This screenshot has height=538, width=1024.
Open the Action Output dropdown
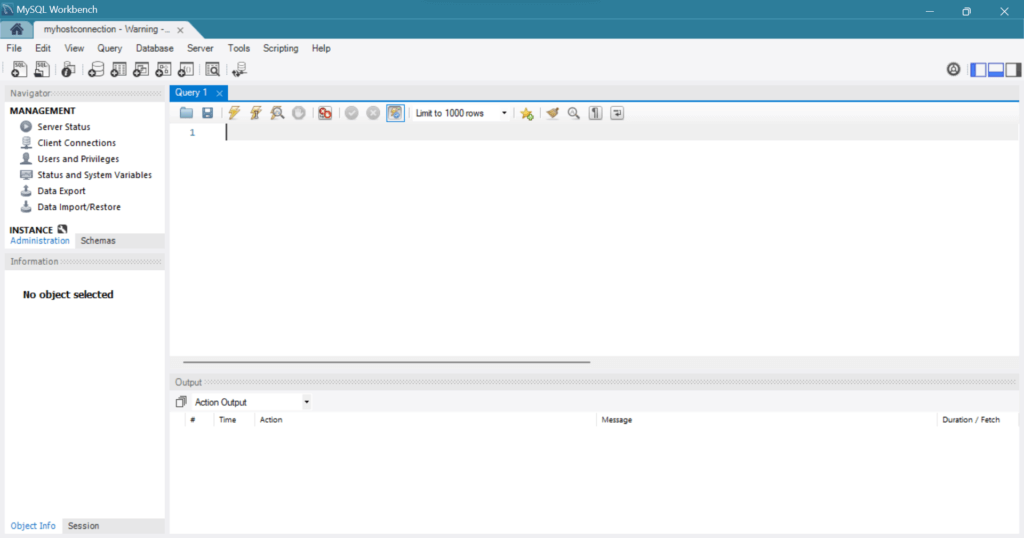[252, 402]
